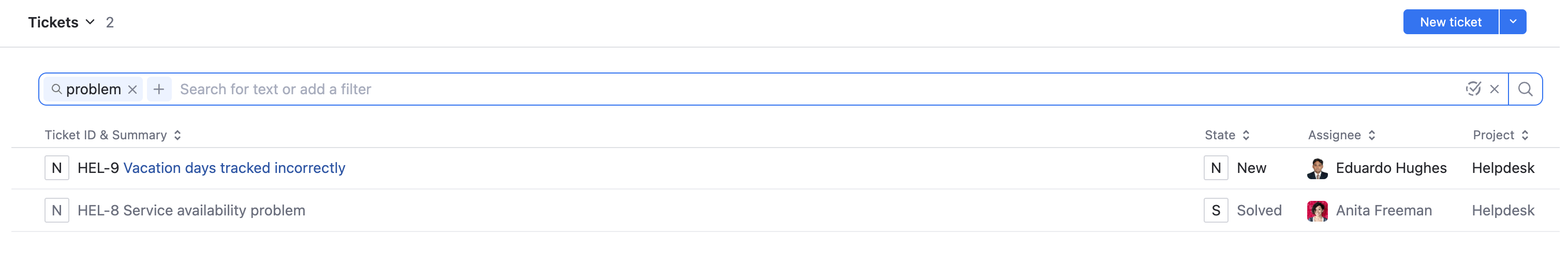Expand the New ticket dropdown arrow
Image resolution: width=1568 pixels, height=262 pixels.
click(x=1513, y=22)
